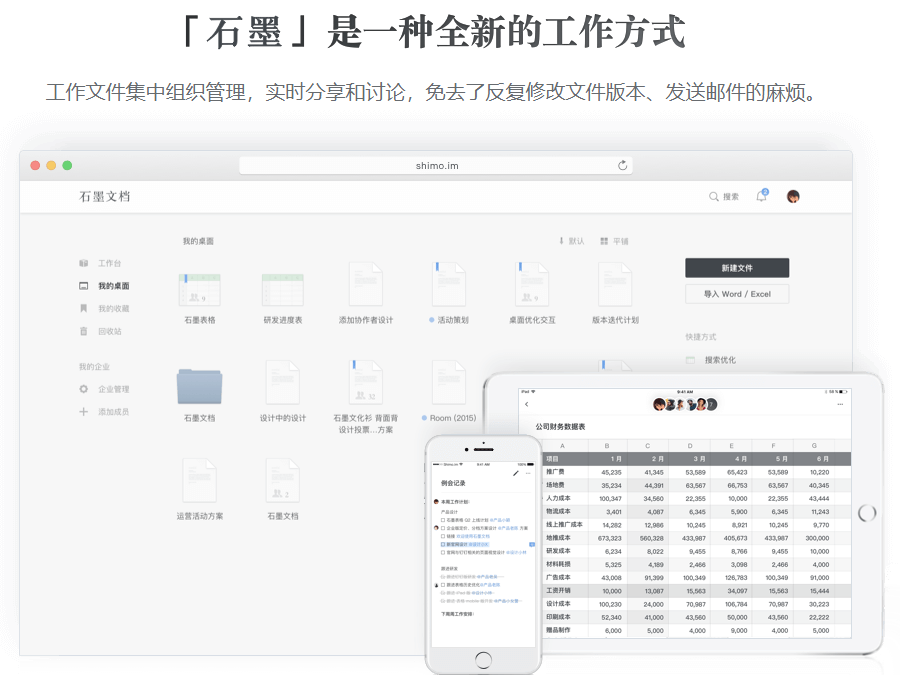Click the 石墨文档 logo in the page header

(x=104, y=196)
